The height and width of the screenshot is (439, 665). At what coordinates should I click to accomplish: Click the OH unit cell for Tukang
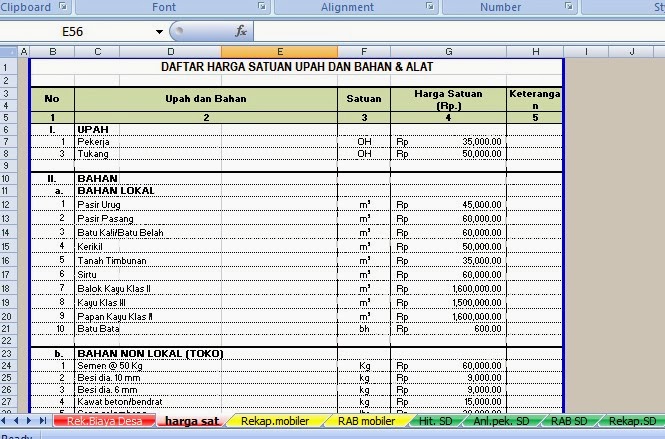[x=364, y=154]
